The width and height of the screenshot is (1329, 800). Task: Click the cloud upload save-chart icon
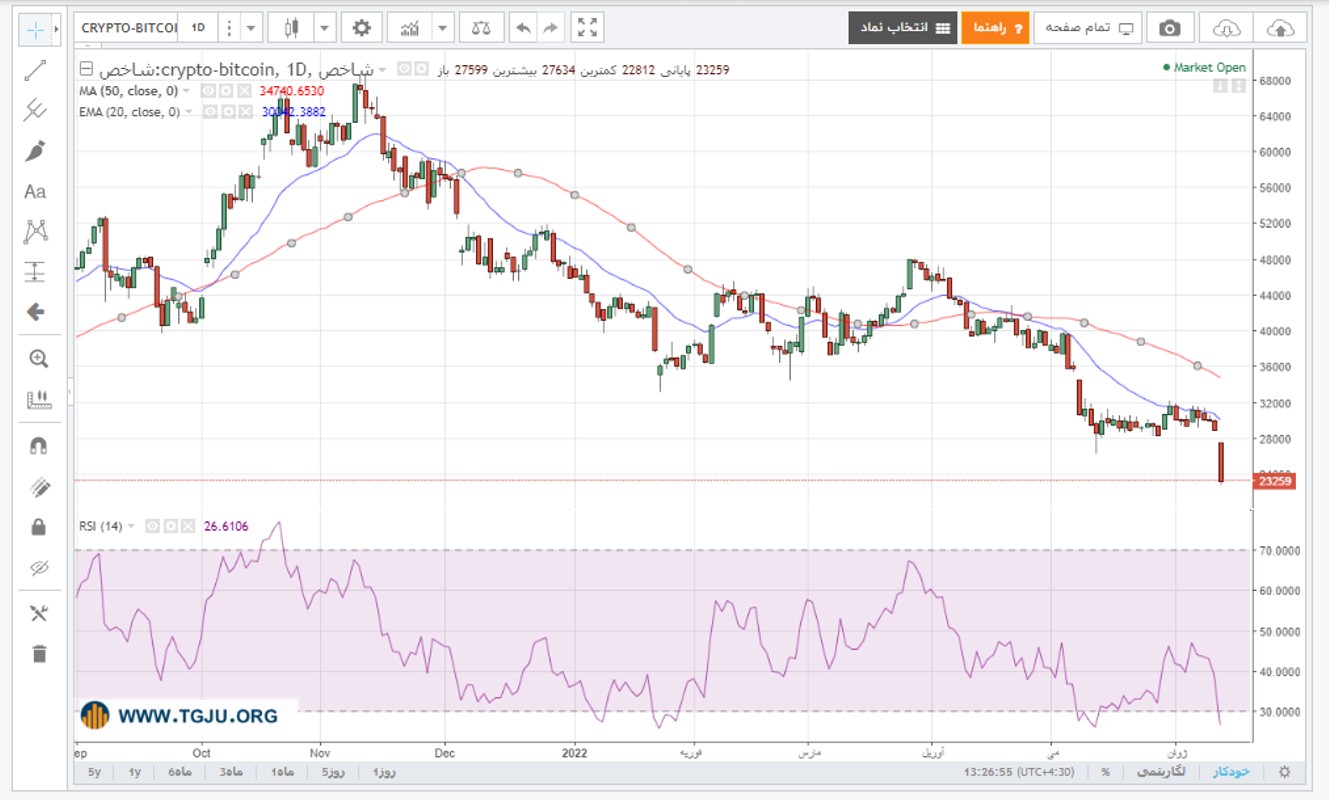(1281, 28)
